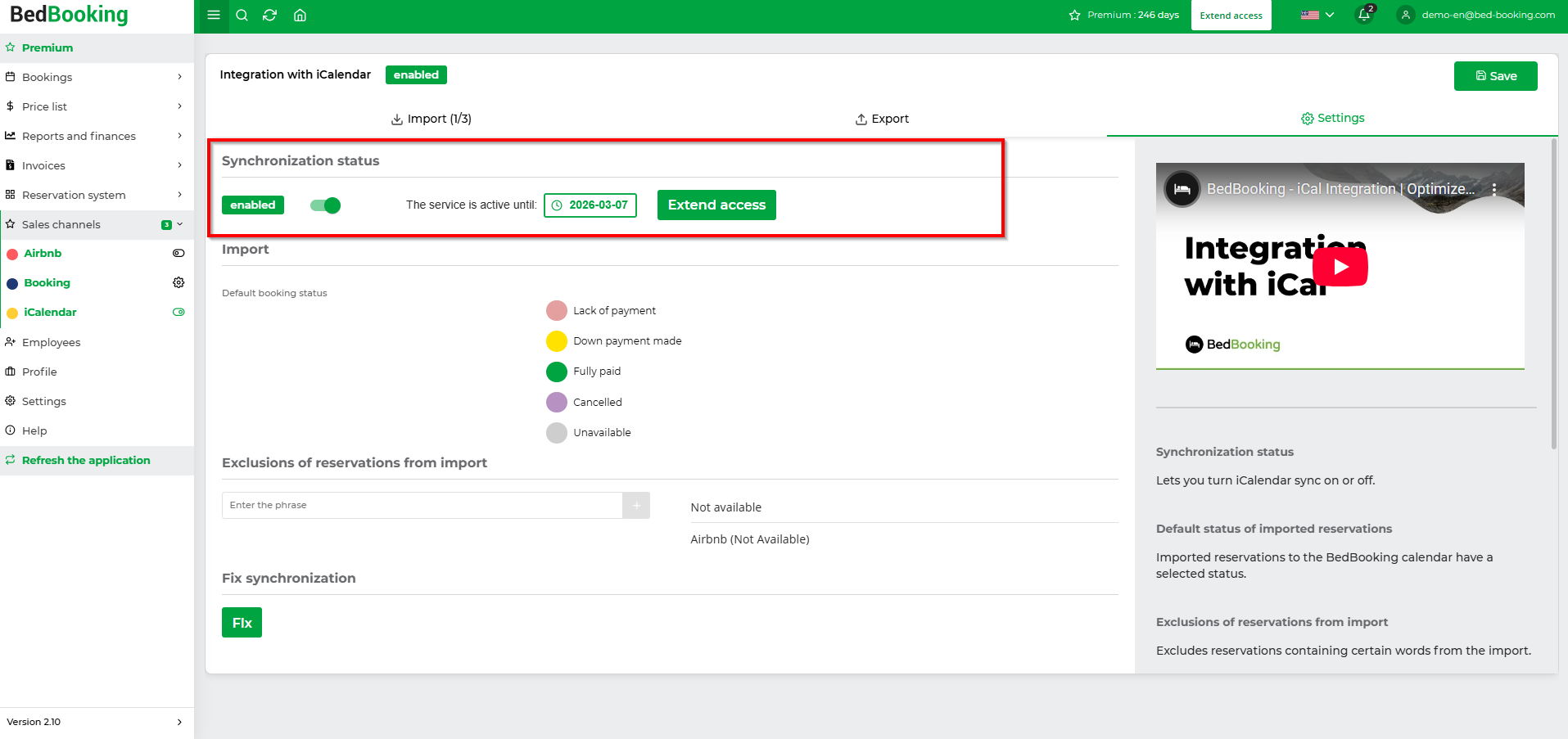
Task: Click the BedBooking logo
Action: [70, 15]
